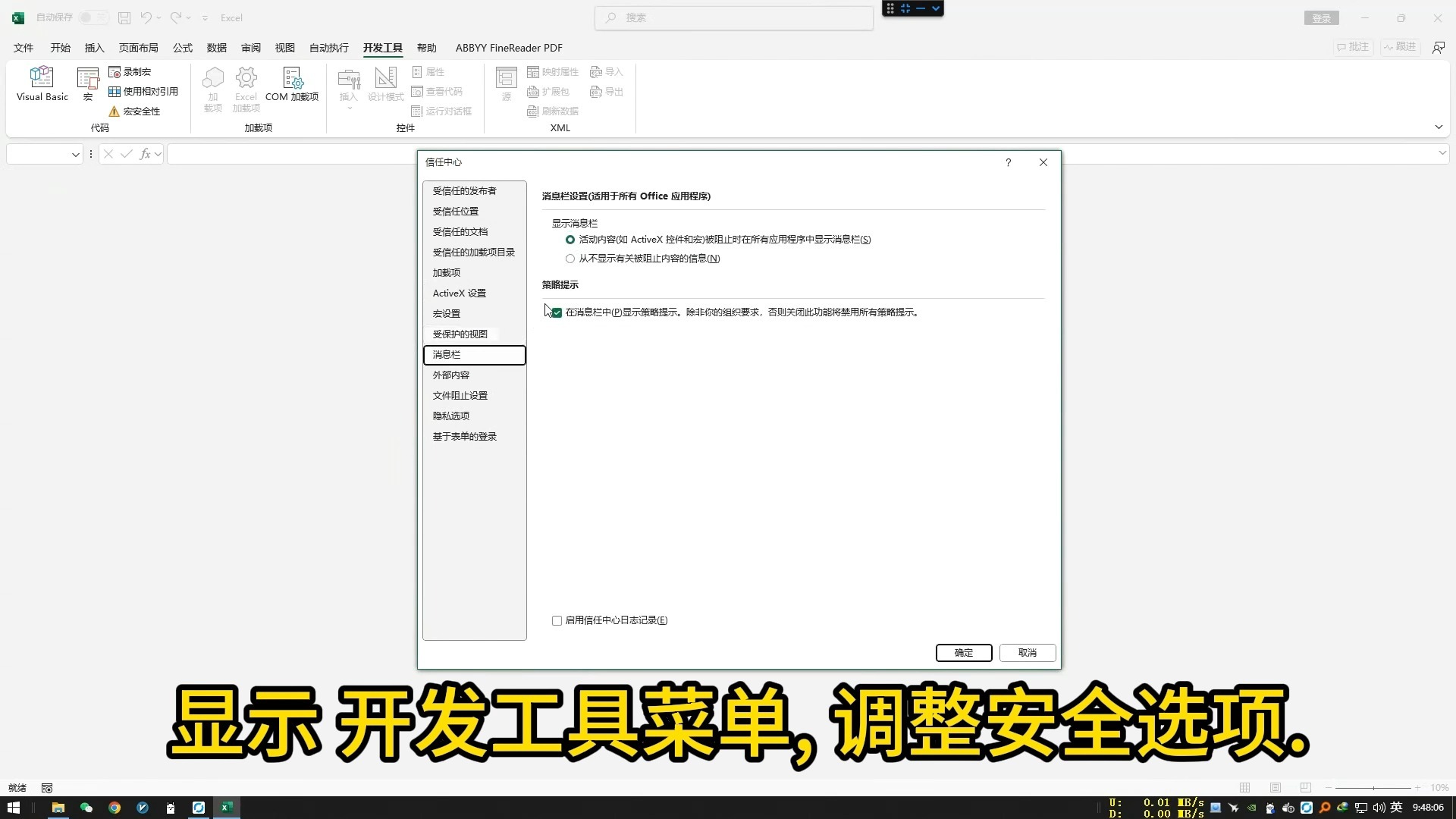1456x819 pixels.
Task: Undo the last action
Action: coord(146,17)
